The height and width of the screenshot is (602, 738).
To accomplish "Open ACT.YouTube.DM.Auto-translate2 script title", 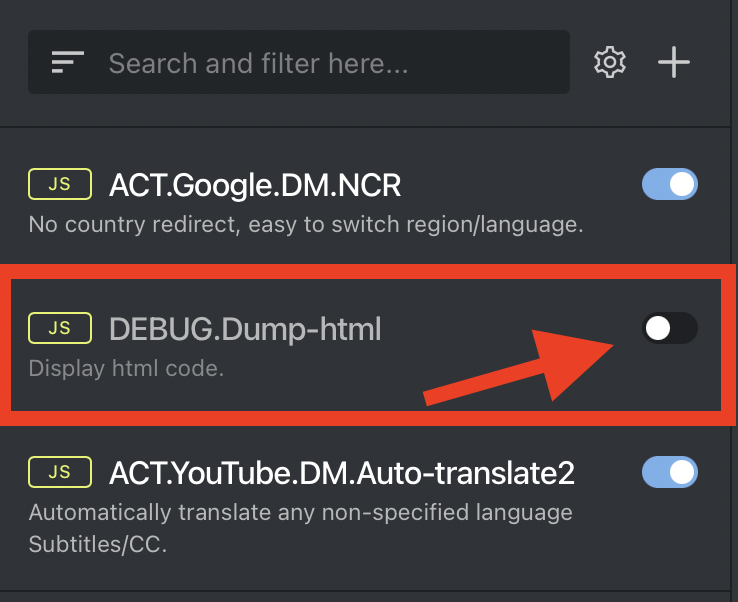I will [342, 473].
